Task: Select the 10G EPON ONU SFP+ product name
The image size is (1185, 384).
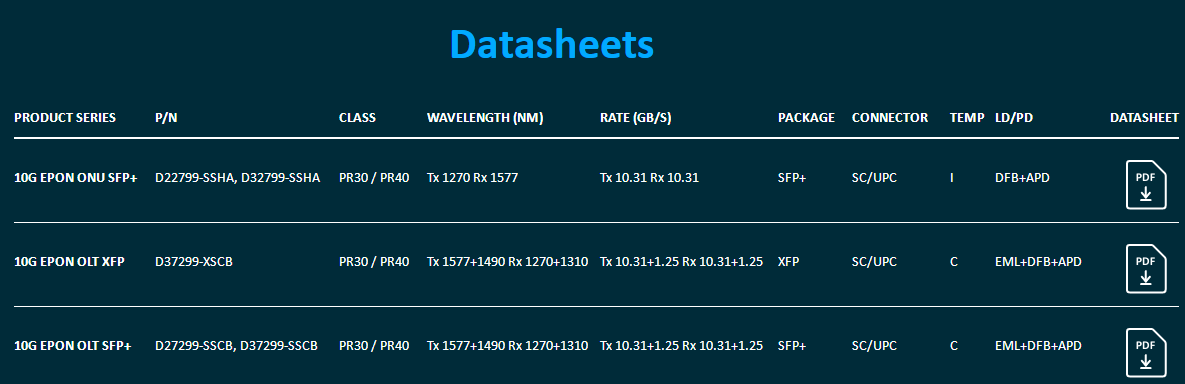Action: 76,178
